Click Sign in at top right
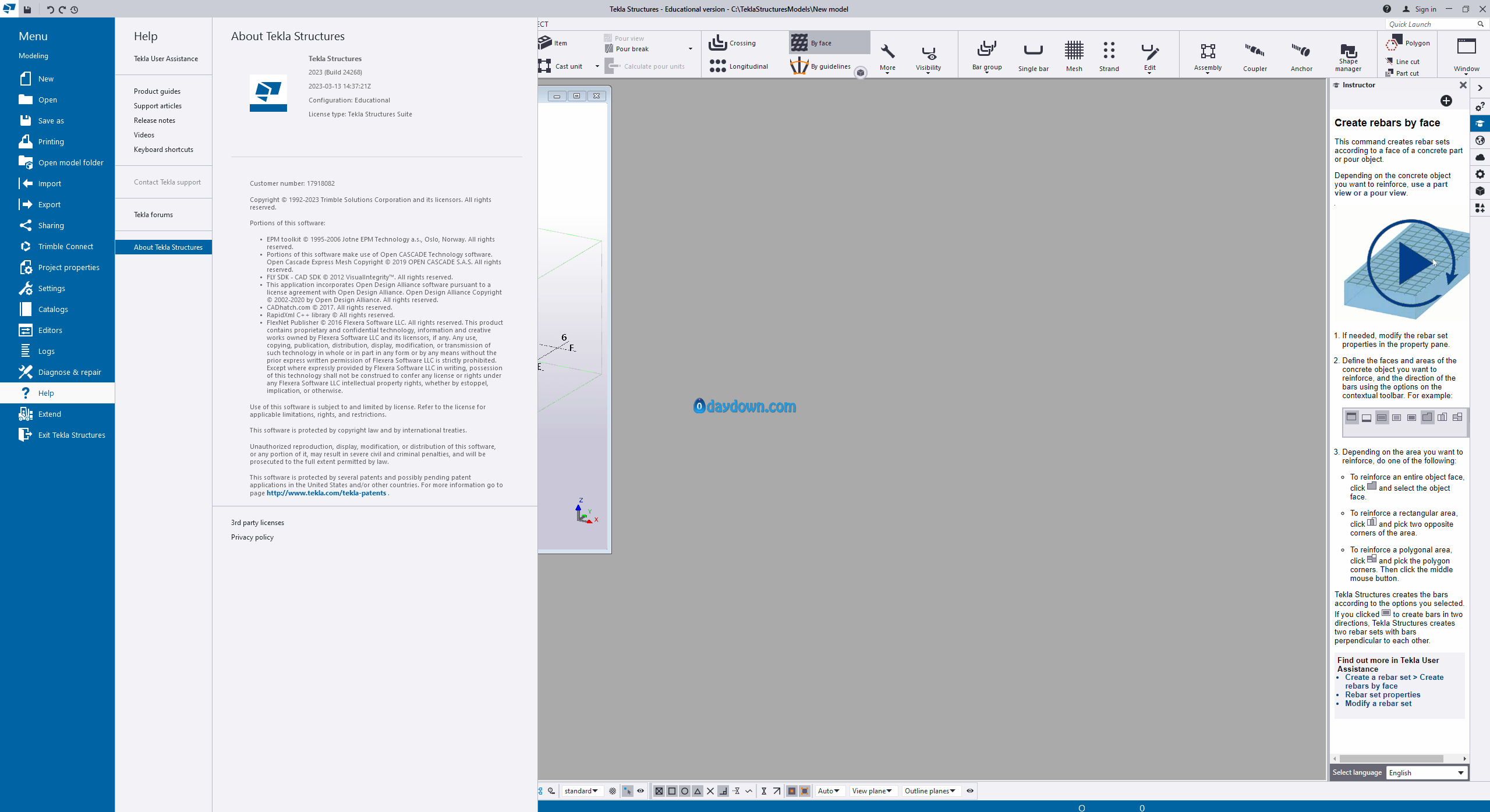Viewport: 1490px width, 812px height. (1420, 9)
